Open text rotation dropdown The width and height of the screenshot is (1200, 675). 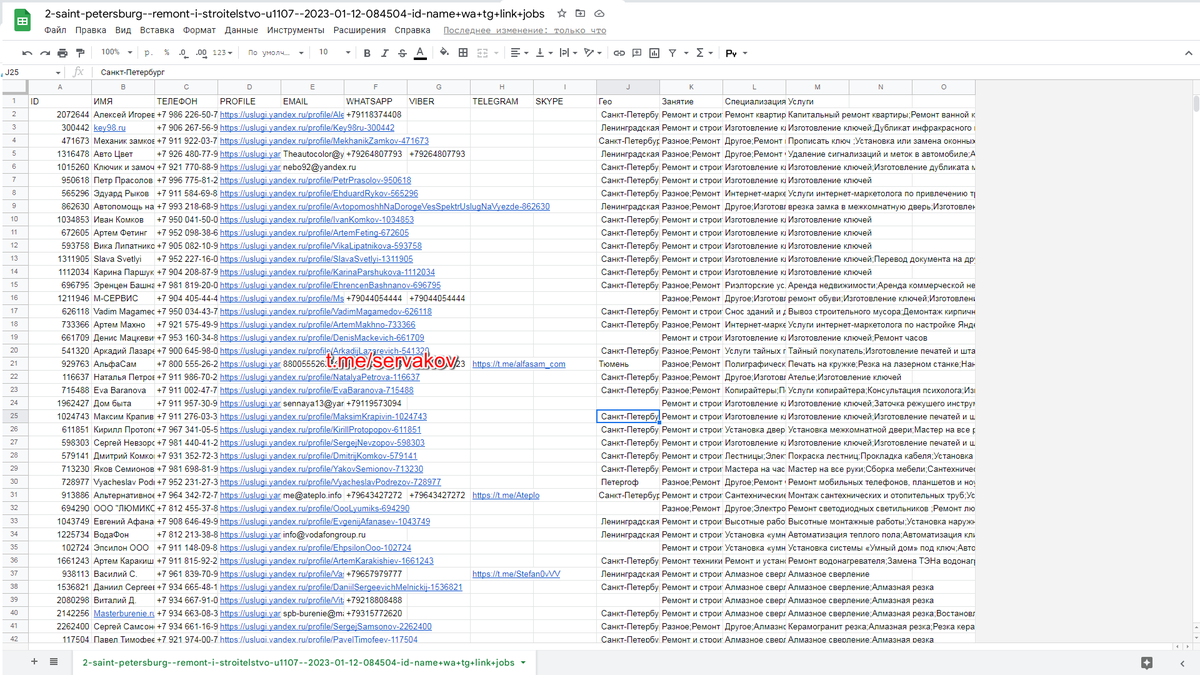592,53
